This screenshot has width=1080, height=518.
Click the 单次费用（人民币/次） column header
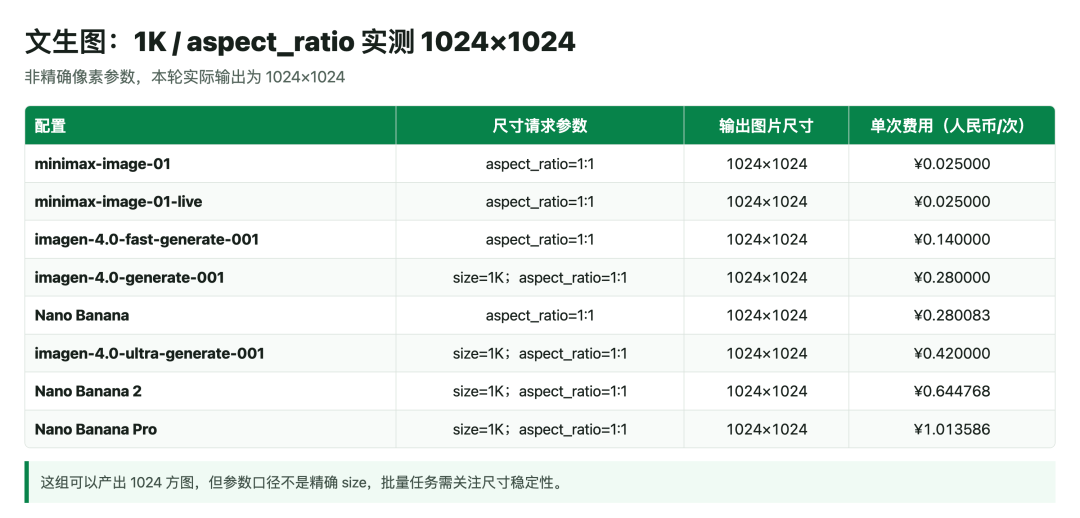pos(952,125)
